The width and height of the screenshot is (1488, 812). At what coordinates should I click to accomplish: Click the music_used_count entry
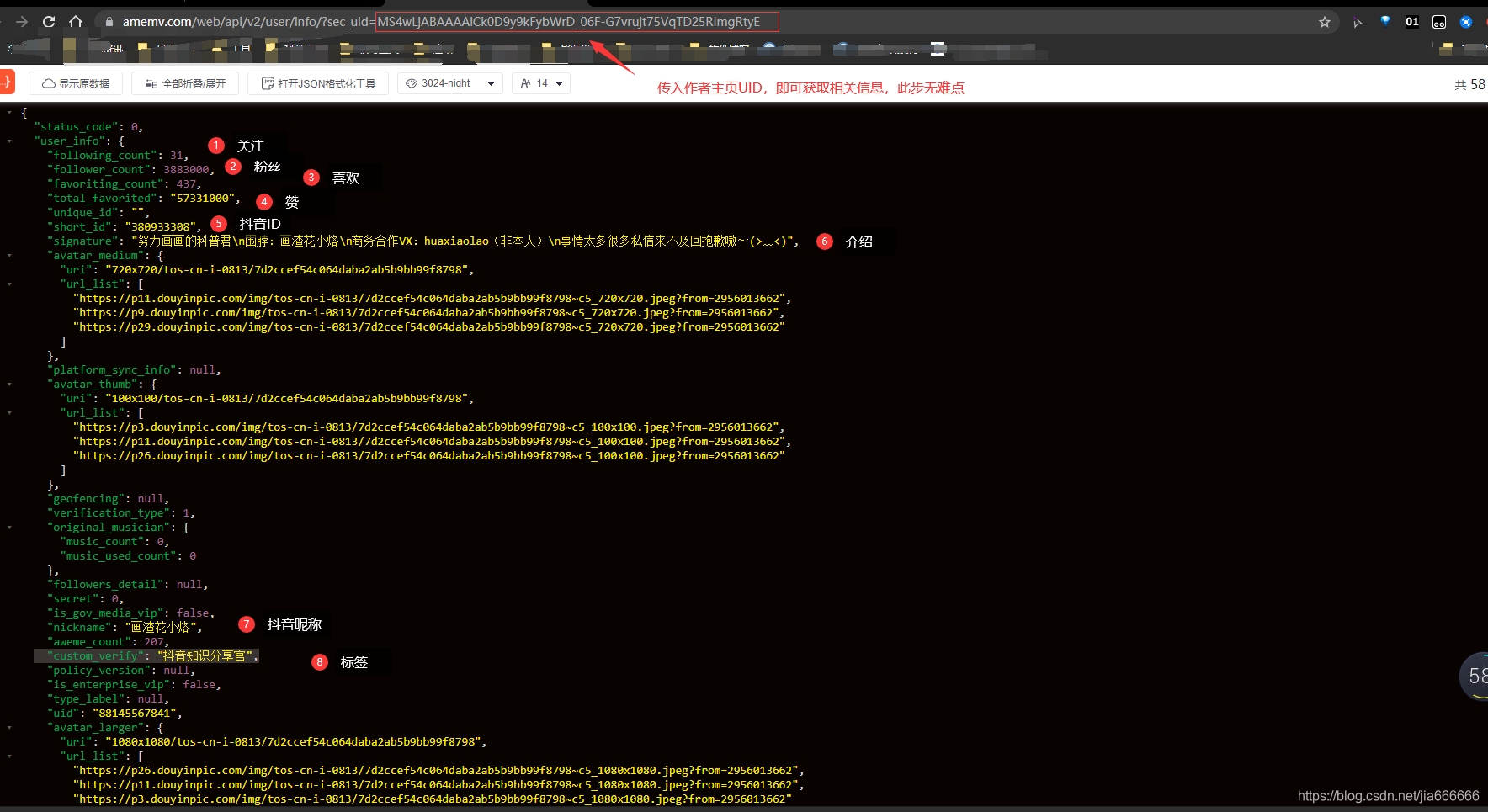coord(128,556)
